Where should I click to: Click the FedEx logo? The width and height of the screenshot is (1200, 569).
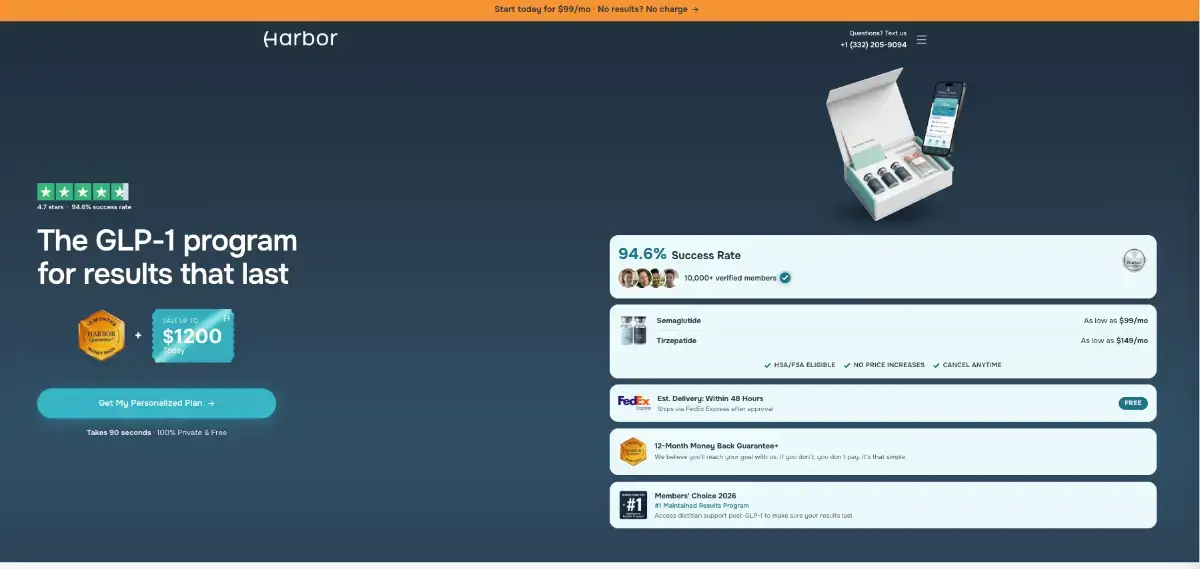click(634, 402)
